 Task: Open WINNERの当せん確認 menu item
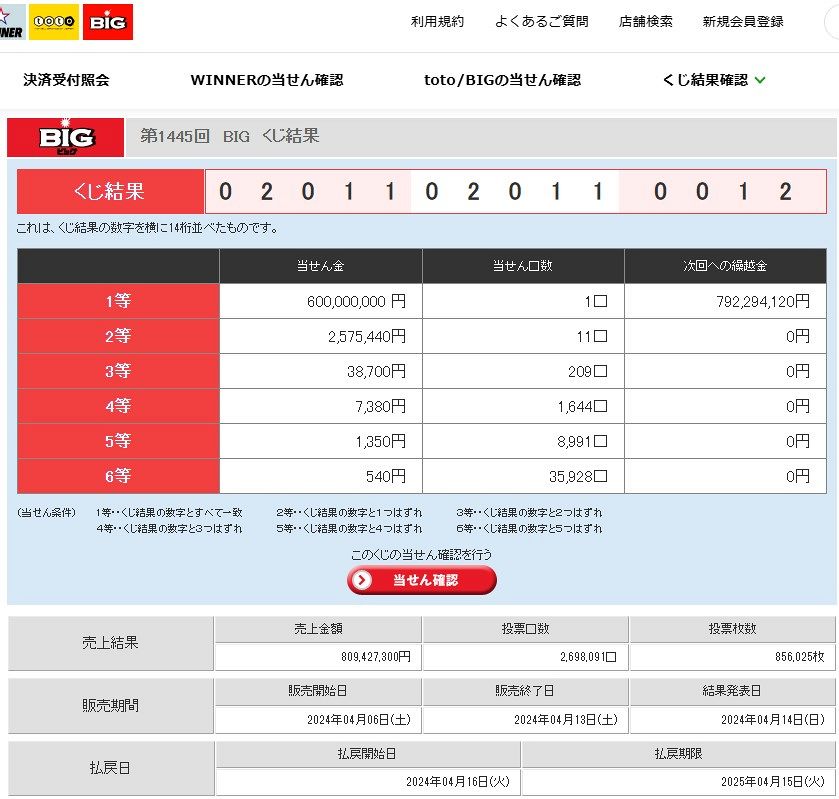[x=266, y=80]
